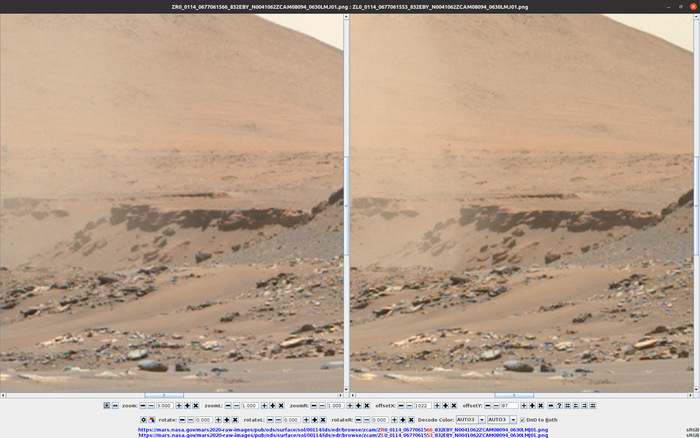Click the thin minus button for offsetY
This screenshot has width=700, height=438.
point(496,406)
